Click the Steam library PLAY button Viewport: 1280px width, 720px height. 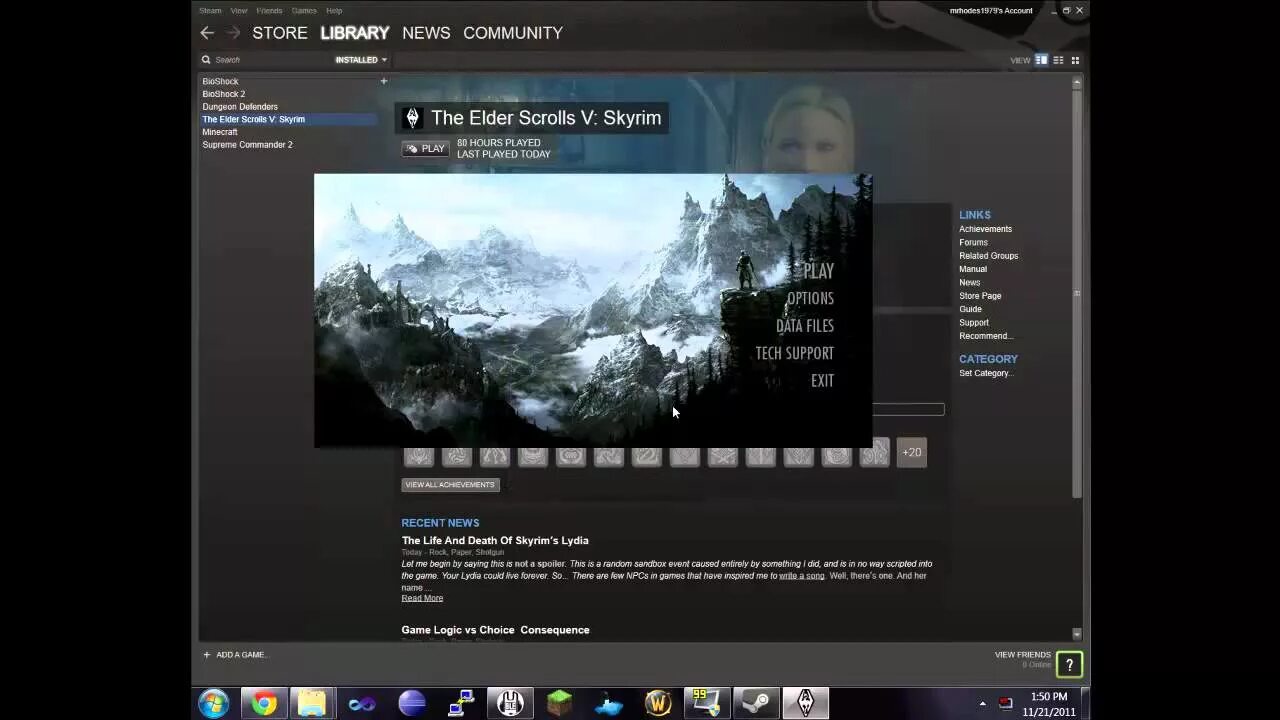point(426,149)
